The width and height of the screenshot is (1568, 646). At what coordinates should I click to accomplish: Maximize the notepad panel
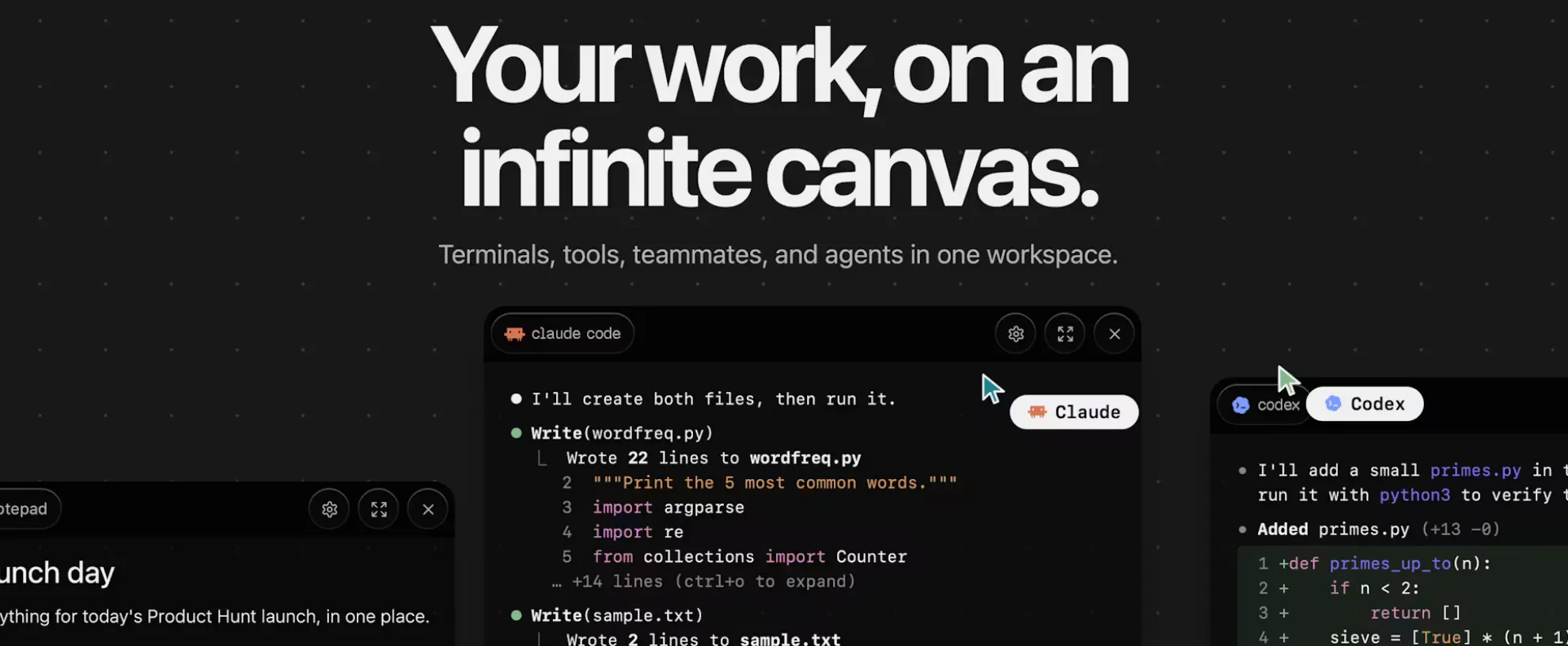pyautogui.click(x=378, y=510)
